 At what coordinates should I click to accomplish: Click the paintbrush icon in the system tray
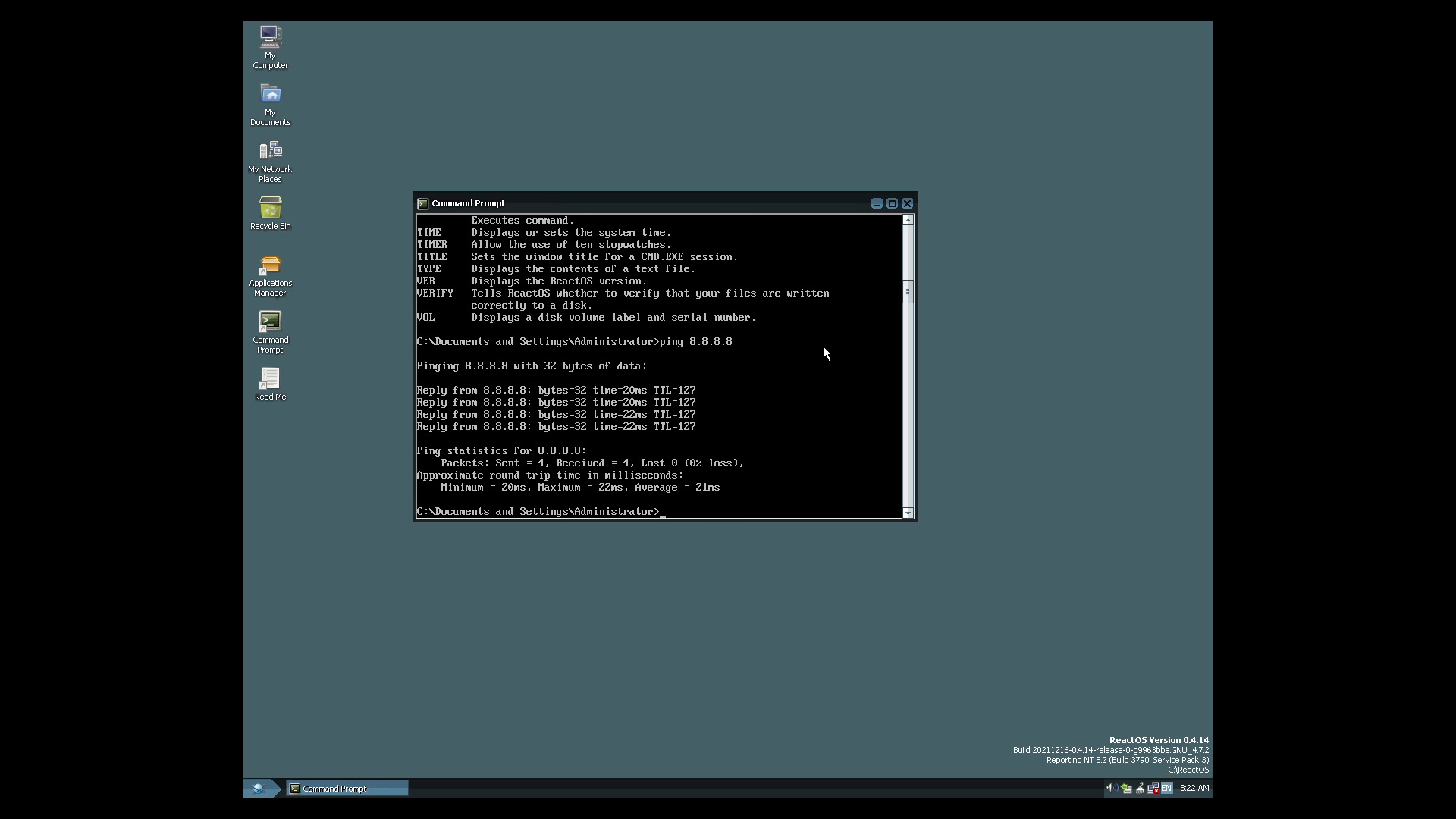point(1140,788)
